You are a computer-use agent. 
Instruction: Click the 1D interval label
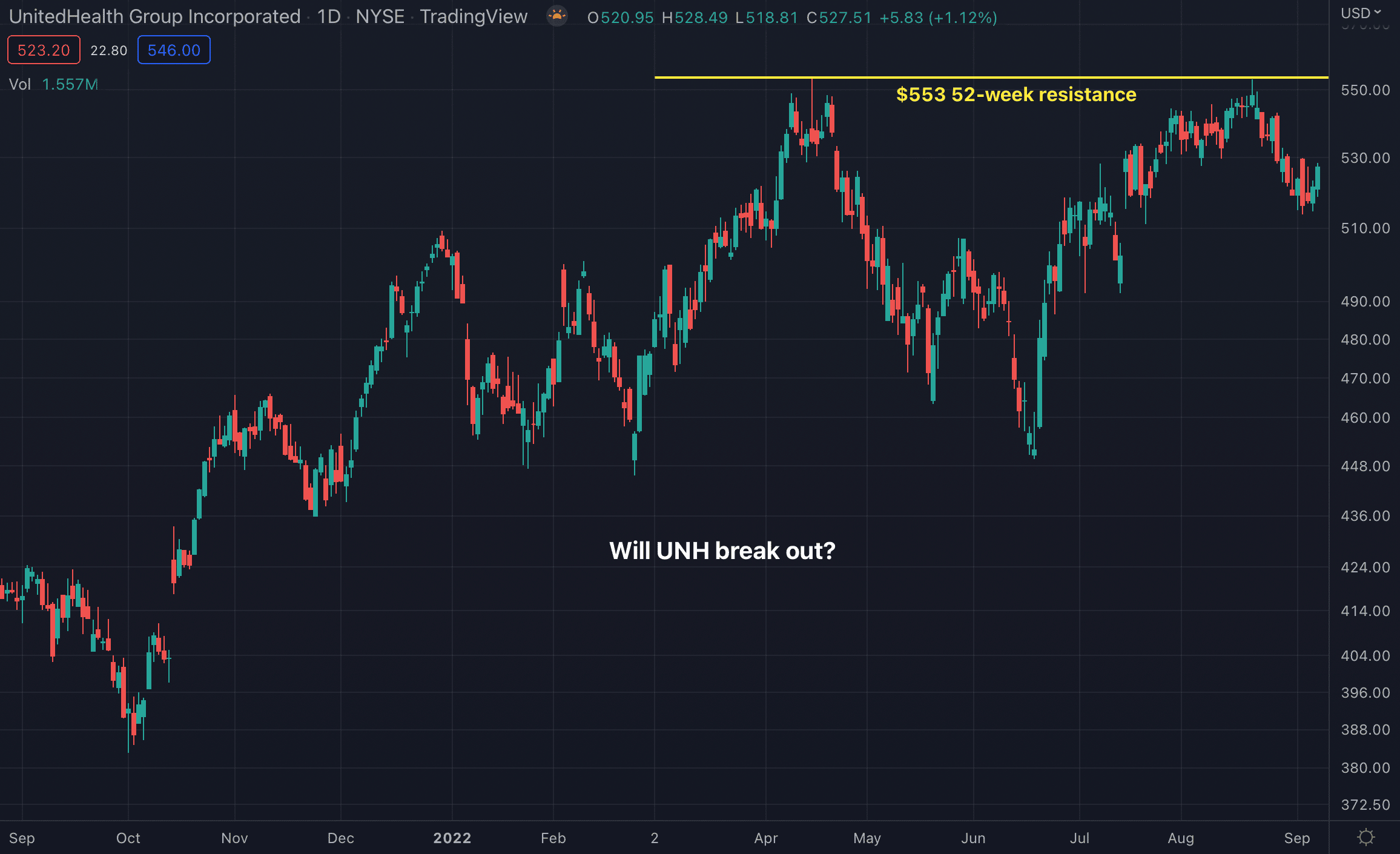(329, 16)
